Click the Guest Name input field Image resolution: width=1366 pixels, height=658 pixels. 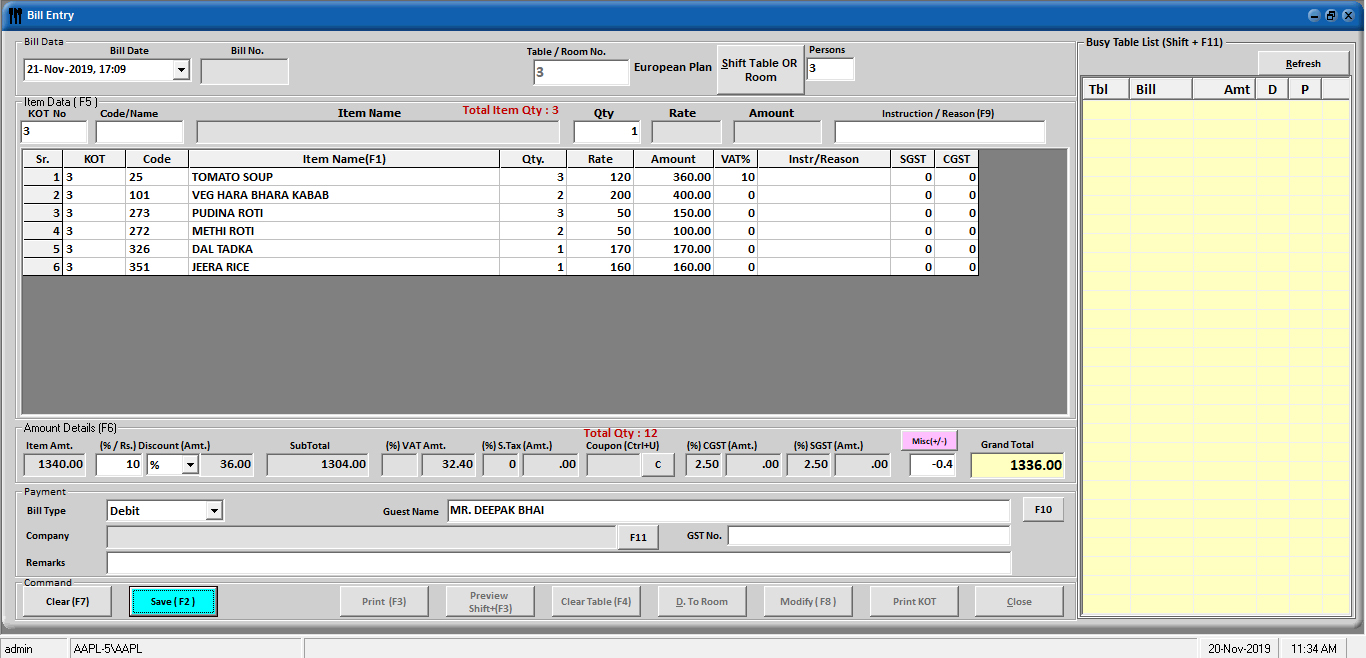tap(728, 511)
